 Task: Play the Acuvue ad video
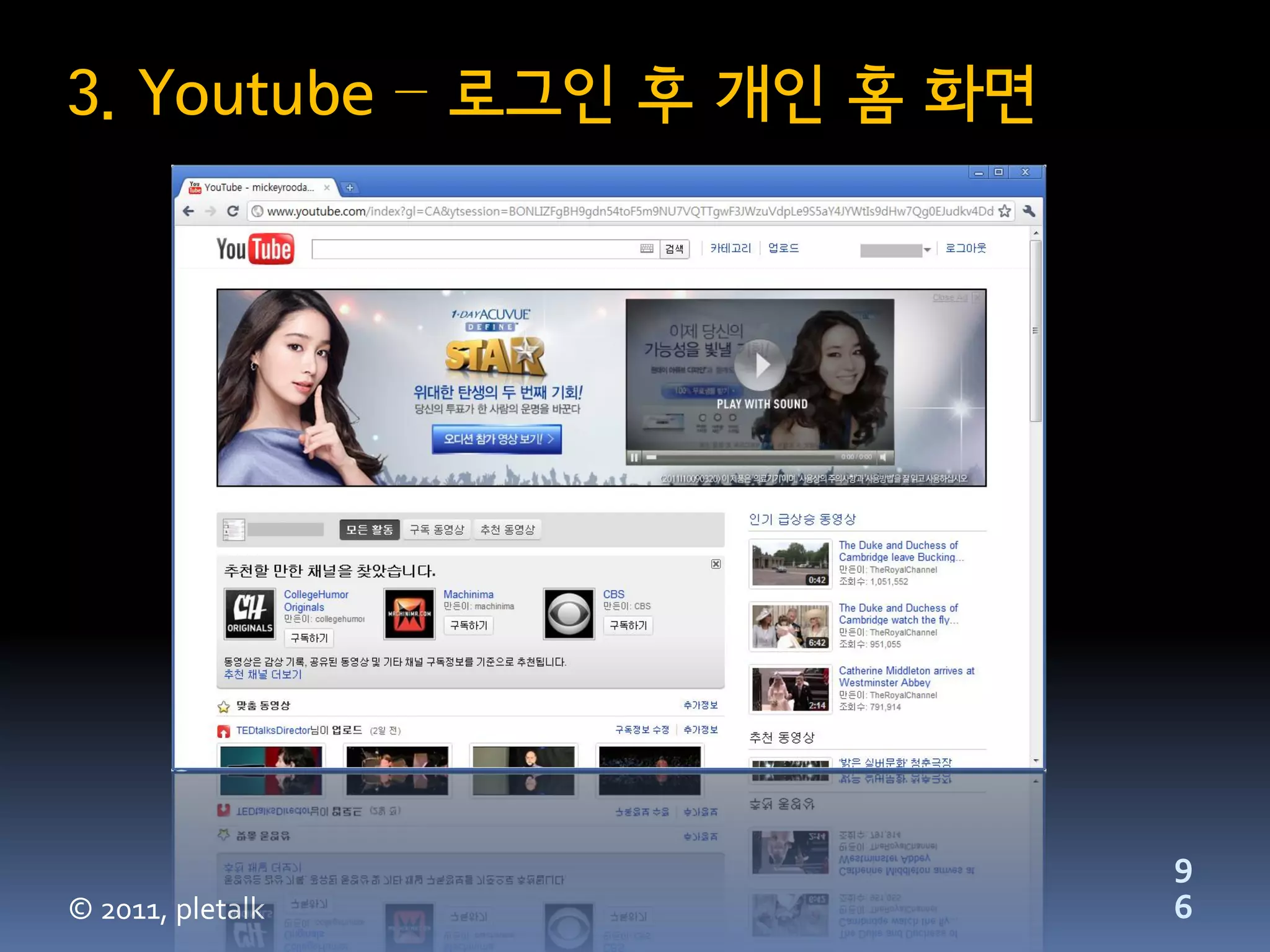point(760,366)
